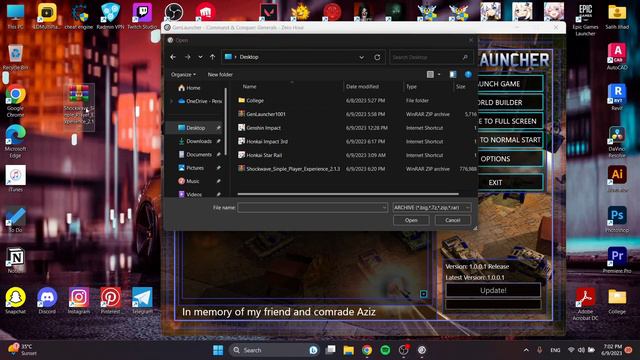Open Epic Games Launcher shortcut
The image size is (640, 360).
click(x=585, y=20)
